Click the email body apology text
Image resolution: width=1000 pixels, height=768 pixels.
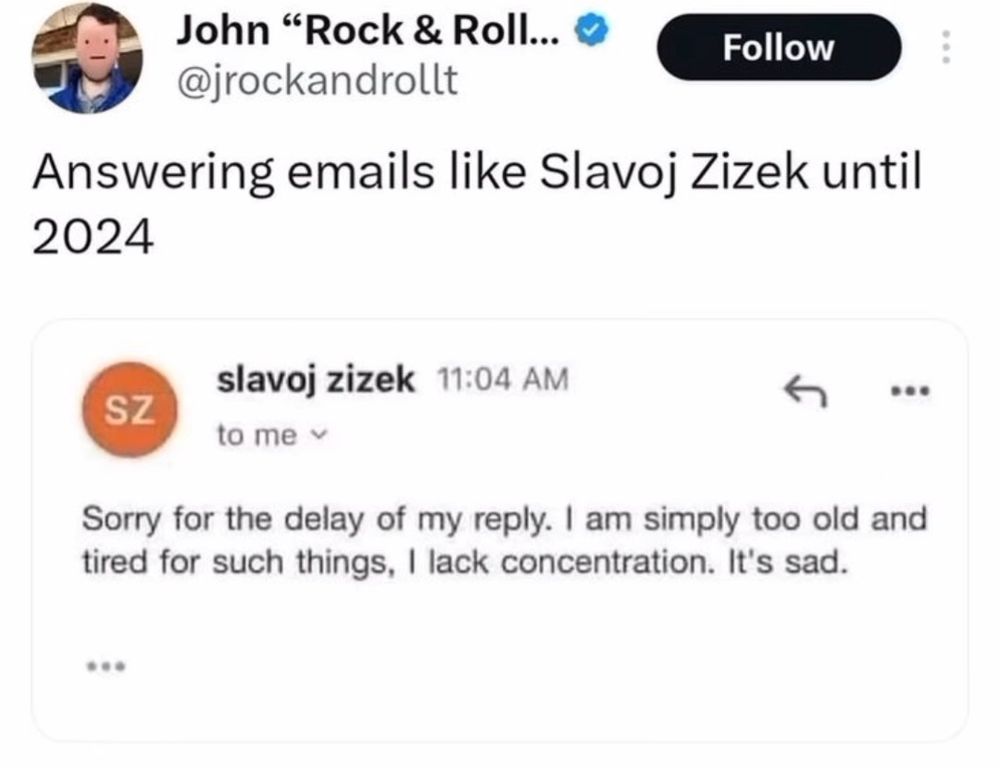tap(505, 538)
